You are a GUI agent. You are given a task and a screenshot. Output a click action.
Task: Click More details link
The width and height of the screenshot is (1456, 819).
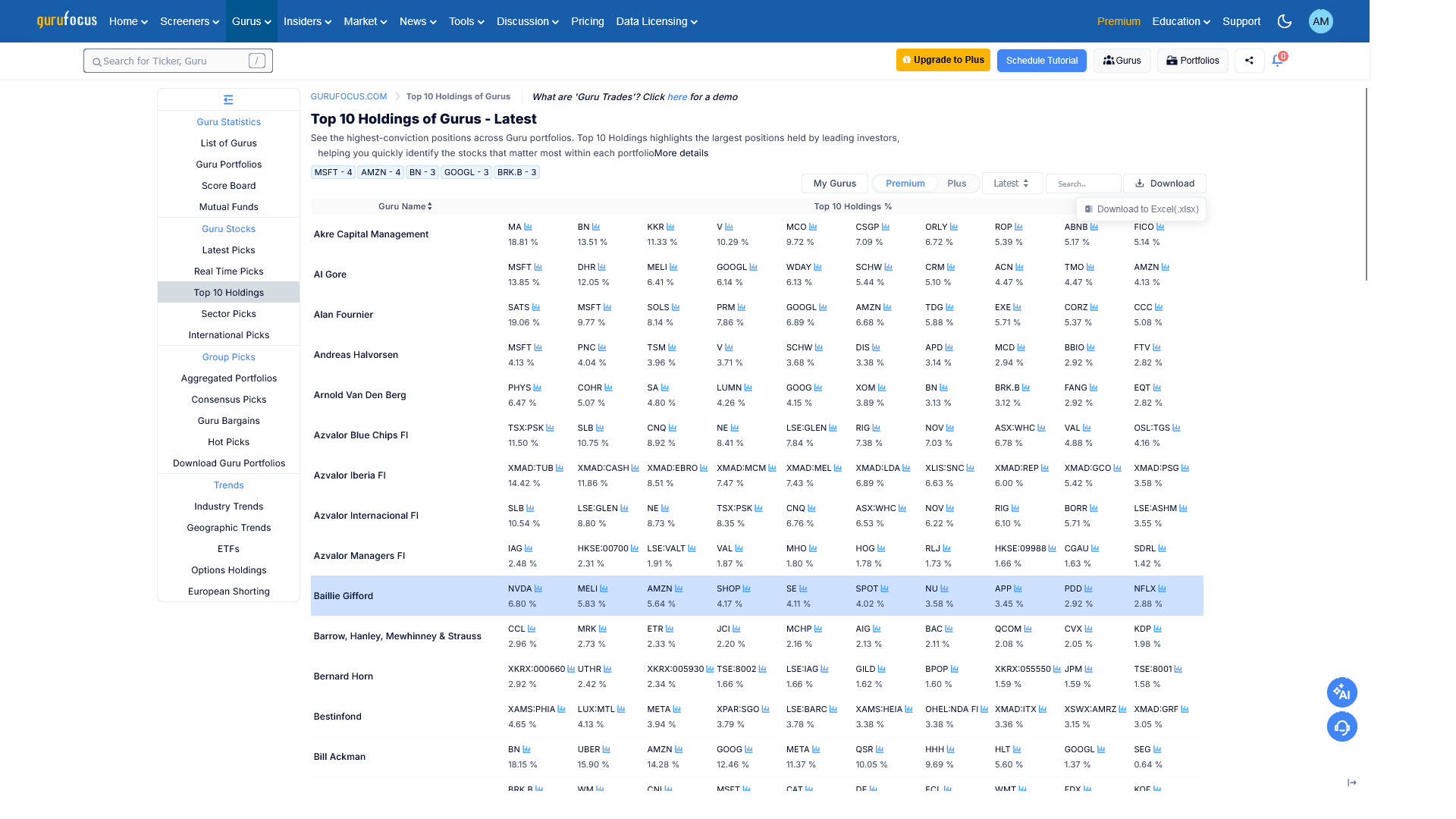tap(681, 153)
